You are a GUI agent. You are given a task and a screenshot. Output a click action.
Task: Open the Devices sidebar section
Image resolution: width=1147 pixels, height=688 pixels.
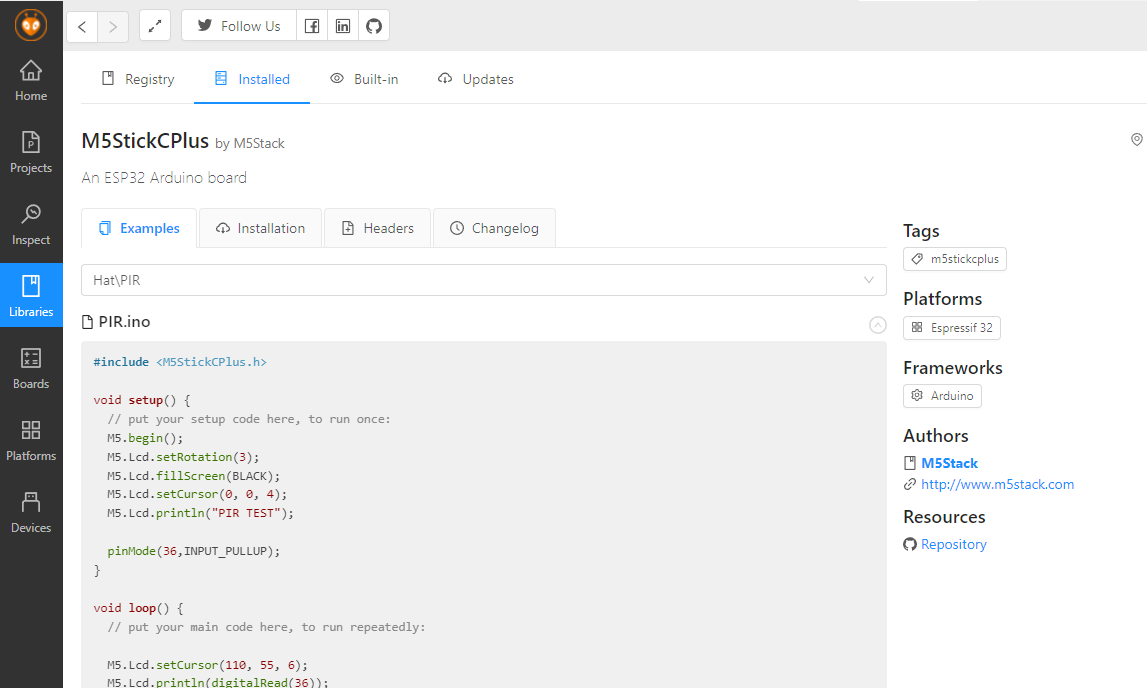31,513
